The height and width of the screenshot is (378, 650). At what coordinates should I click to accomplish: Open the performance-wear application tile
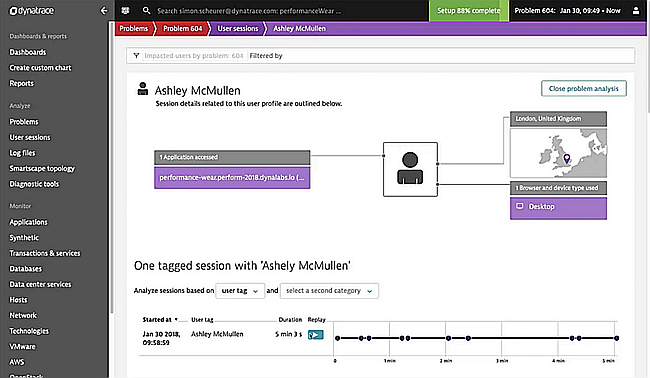232,177
